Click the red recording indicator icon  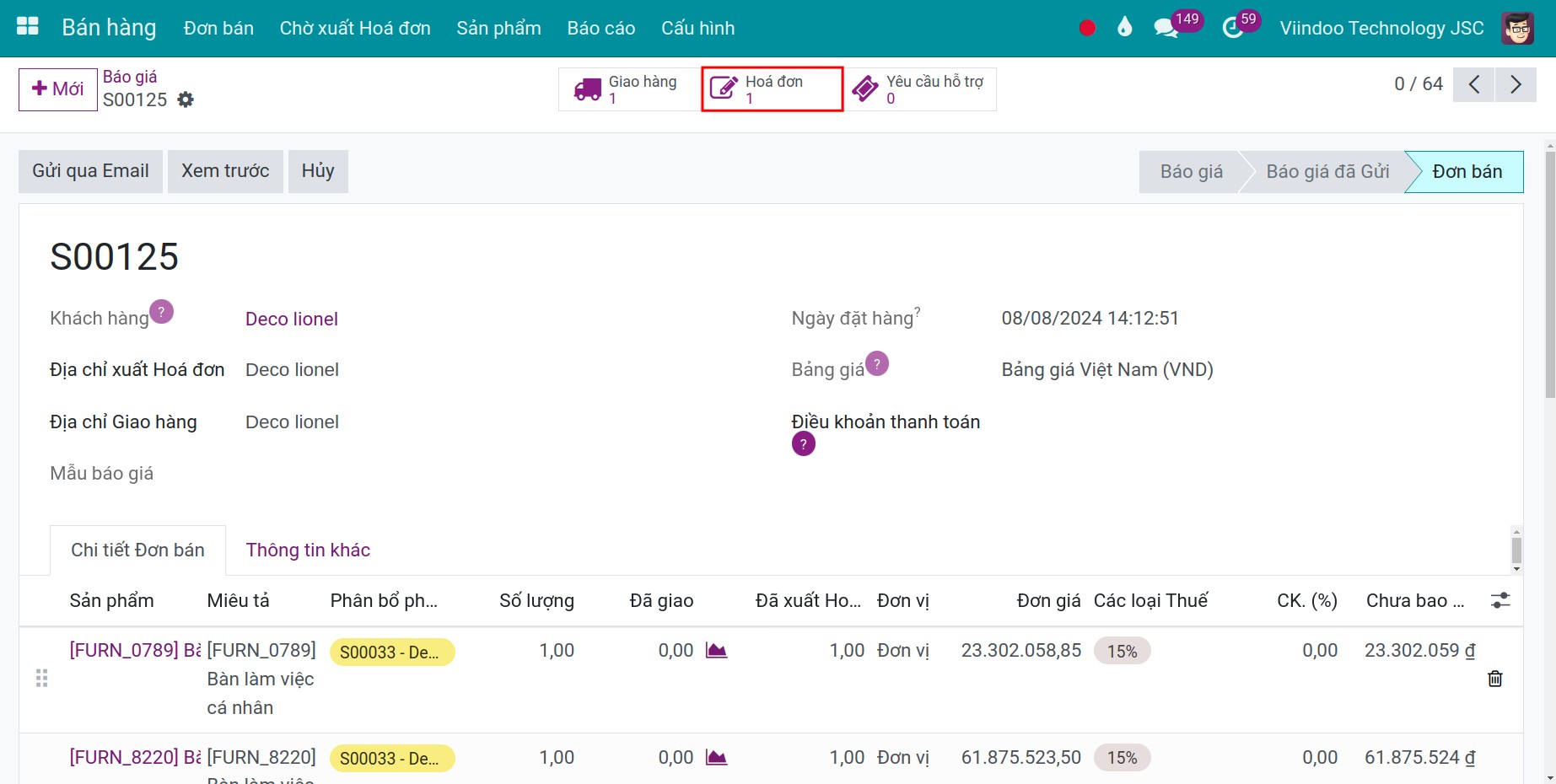point(1087,28)
